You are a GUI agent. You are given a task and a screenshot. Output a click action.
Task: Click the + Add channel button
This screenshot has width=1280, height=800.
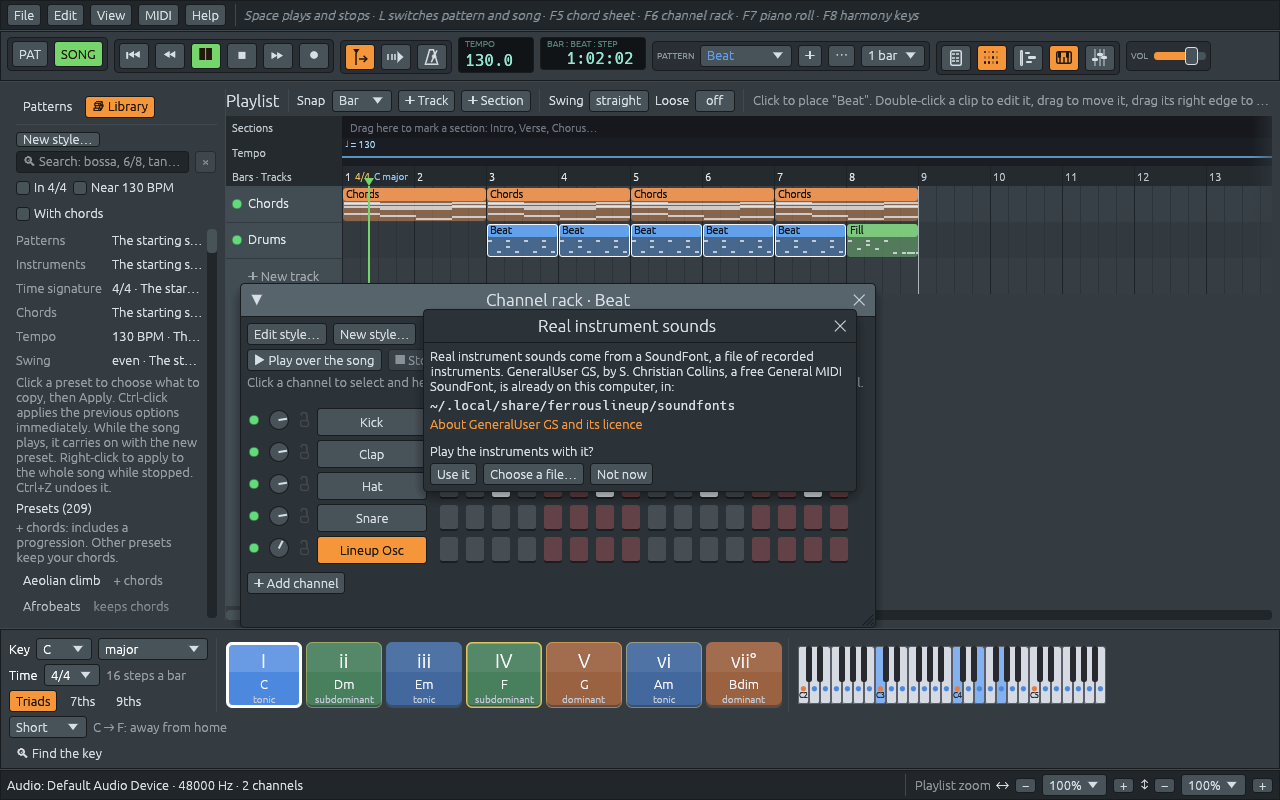click(296, 583)
